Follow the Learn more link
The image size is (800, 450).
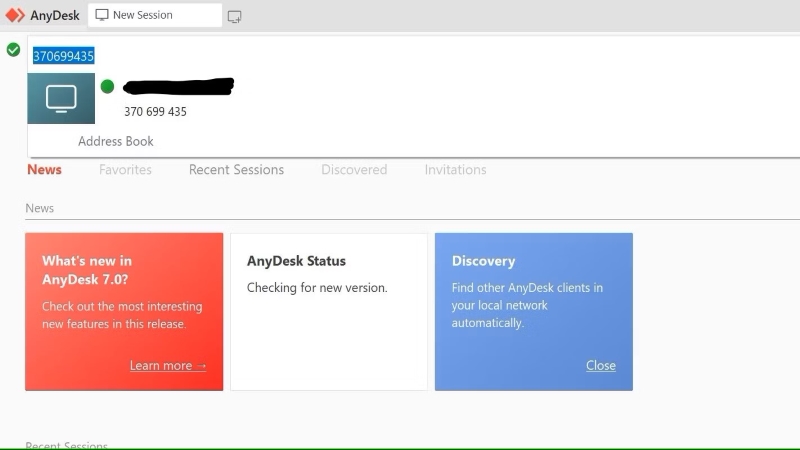(168, 365)
